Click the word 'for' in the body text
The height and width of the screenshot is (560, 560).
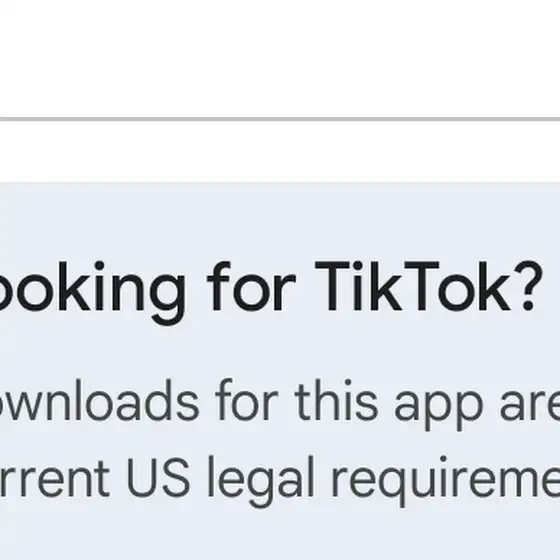(247, 400)
